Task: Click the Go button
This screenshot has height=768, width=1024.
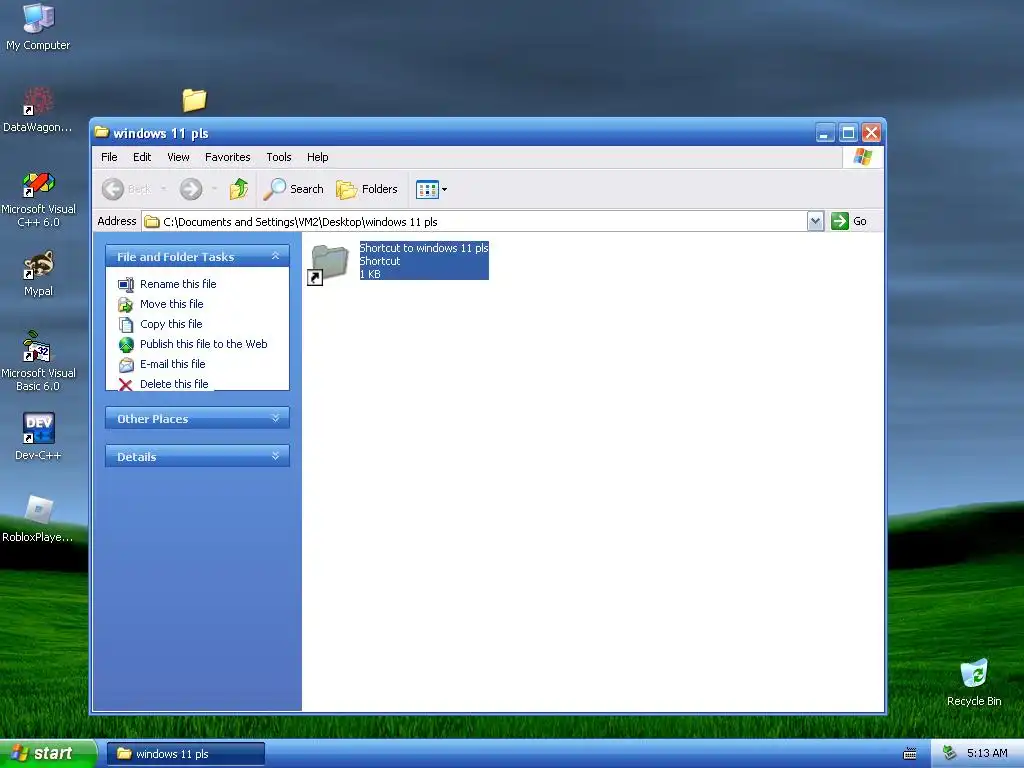Action: pos(849,221)
